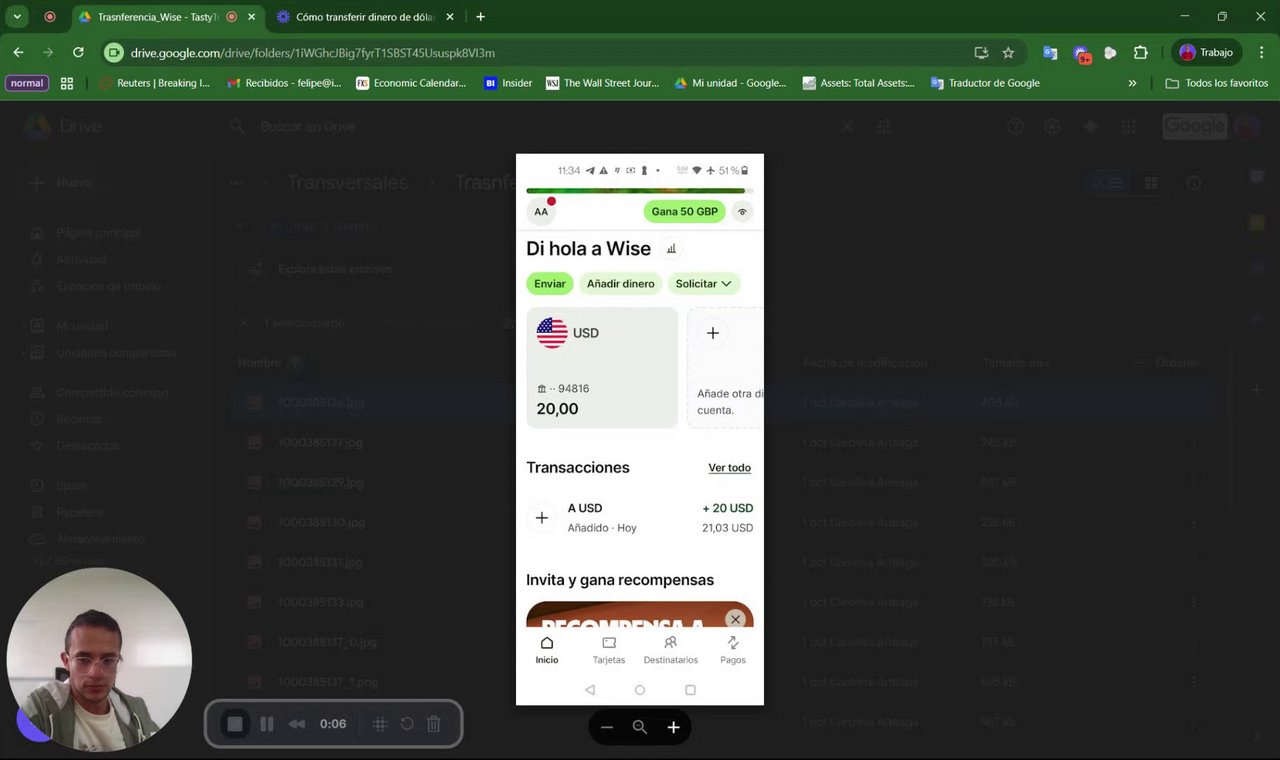Zoom in on the image preview

tap(673, 727)
